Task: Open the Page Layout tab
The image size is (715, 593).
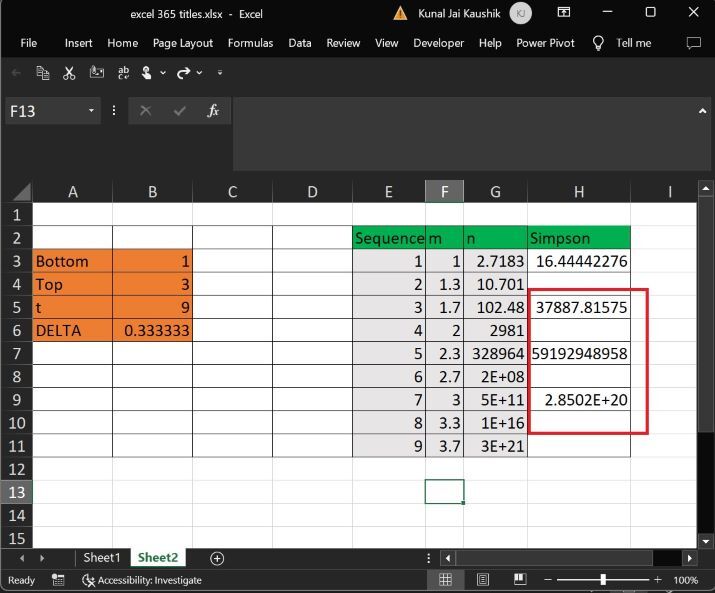Action: coord(182,43)
